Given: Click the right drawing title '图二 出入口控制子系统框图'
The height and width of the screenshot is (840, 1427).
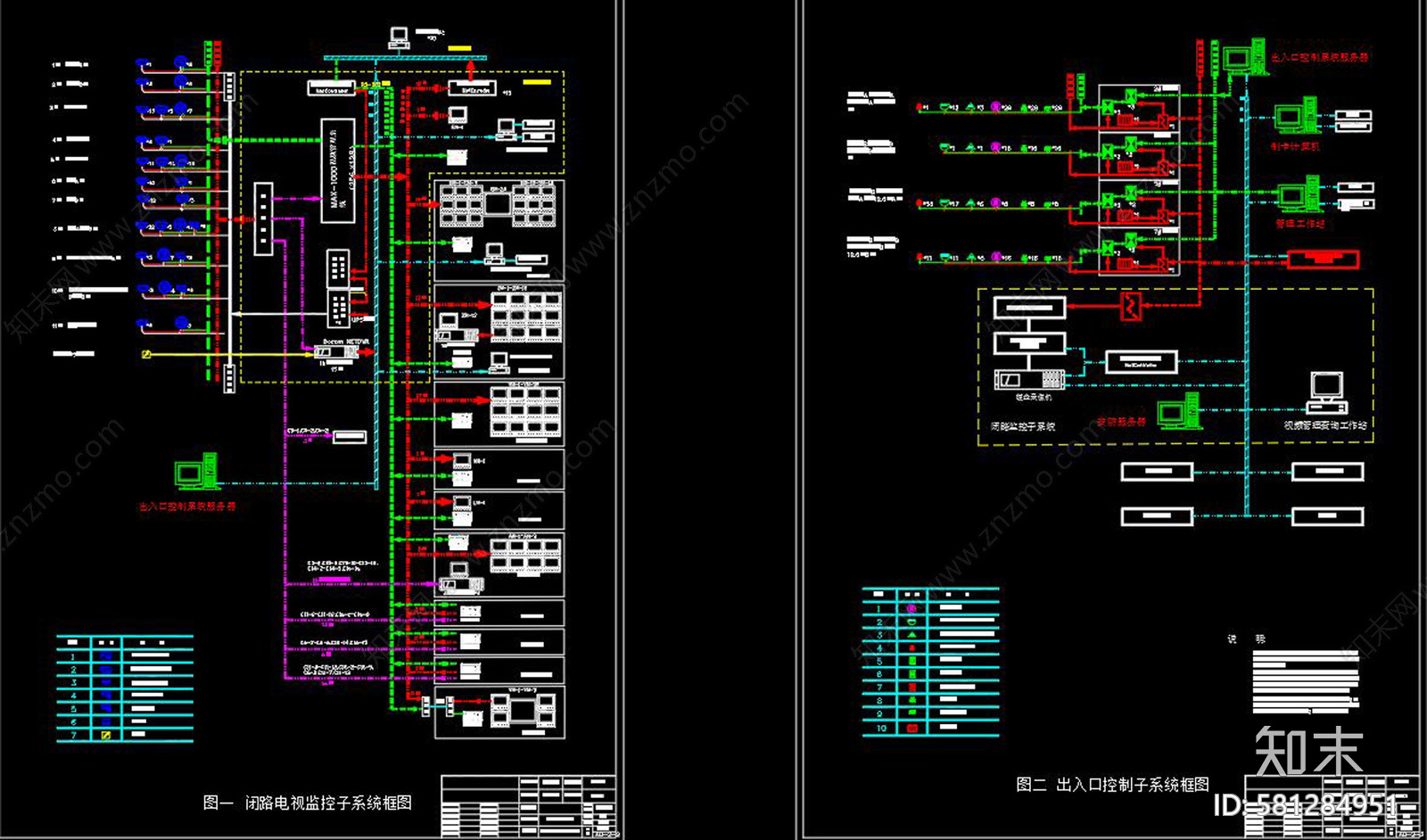Looking at the screenshot, I should 1112,785.
